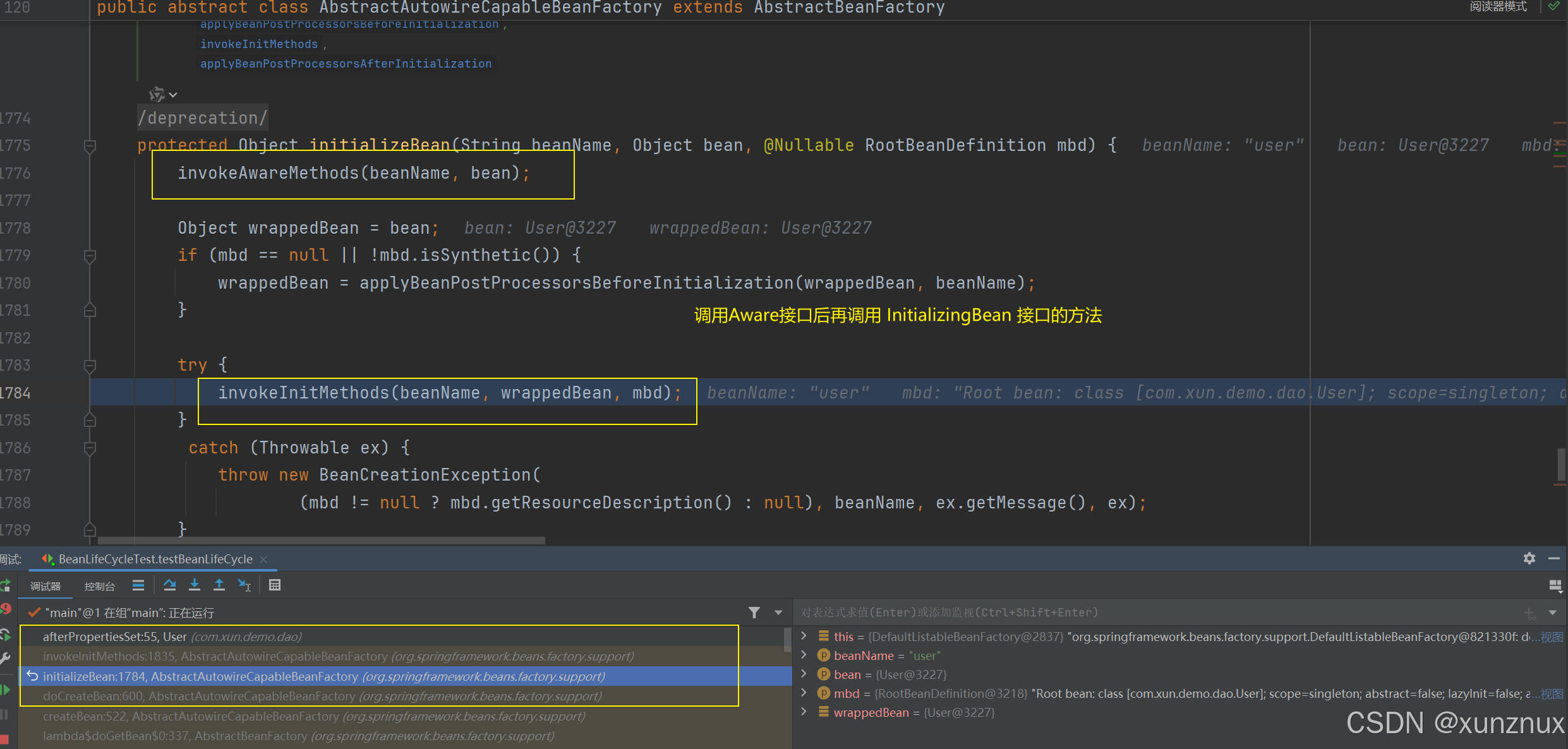The height and width of the screenshot is (749, 1568).
Task: Click the isSynthetic() call on line 1779
Action: [490, 255]
